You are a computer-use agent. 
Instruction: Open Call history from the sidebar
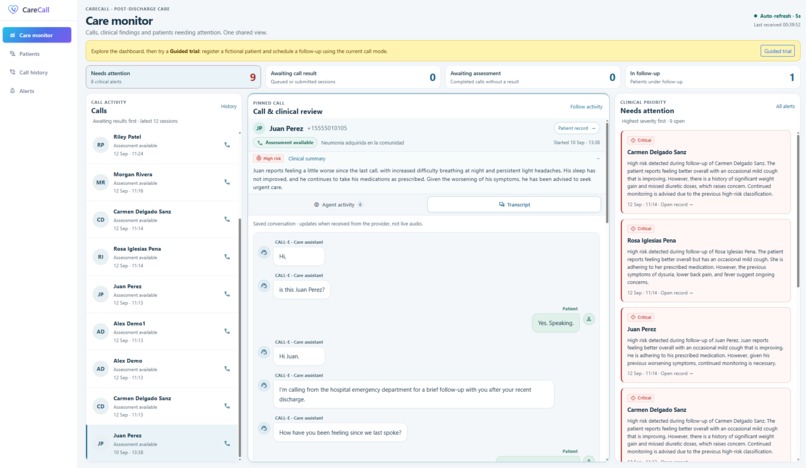click(x=37, y=72)
